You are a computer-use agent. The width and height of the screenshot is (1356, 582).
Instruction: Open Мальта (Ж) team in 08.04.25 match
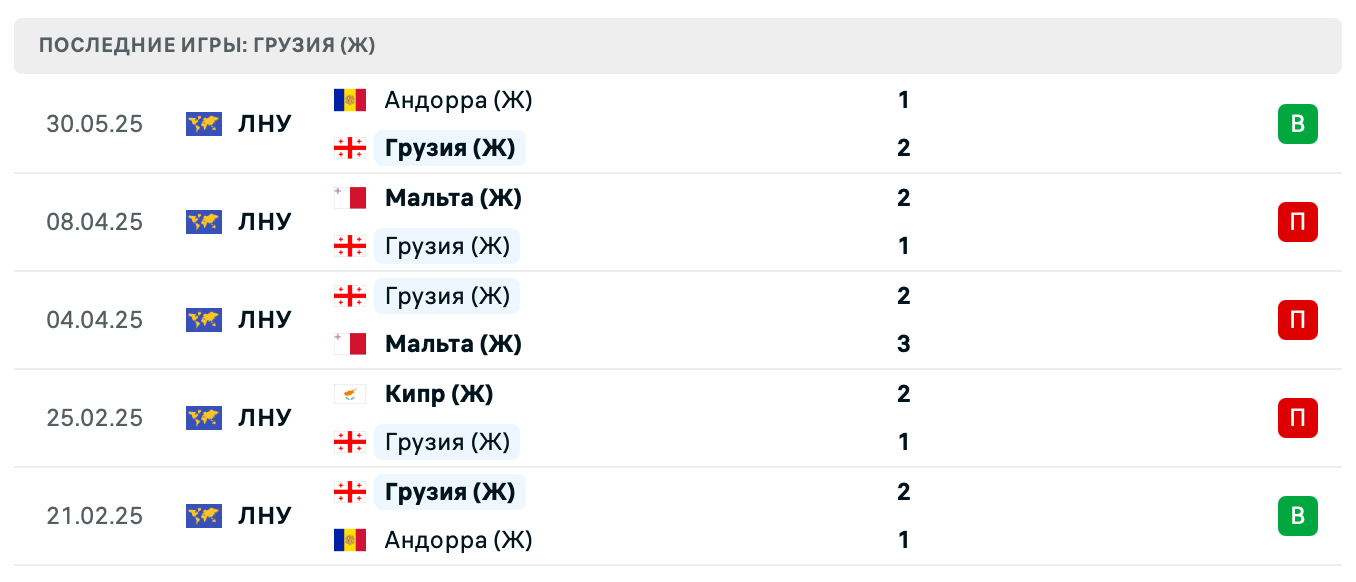tap(453, 198)
